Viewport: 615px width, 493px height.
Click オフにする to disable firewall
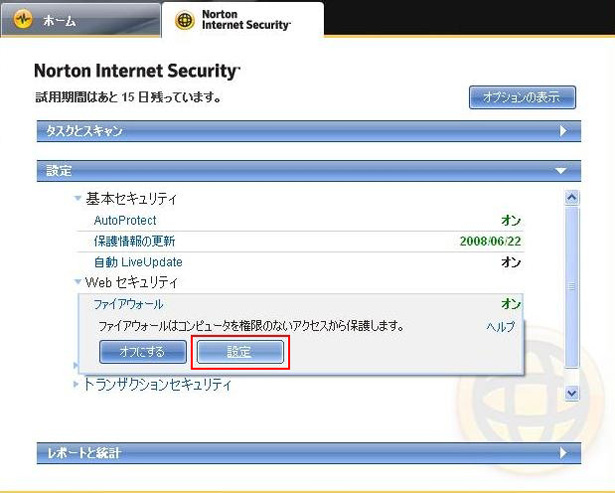(143, 352)
